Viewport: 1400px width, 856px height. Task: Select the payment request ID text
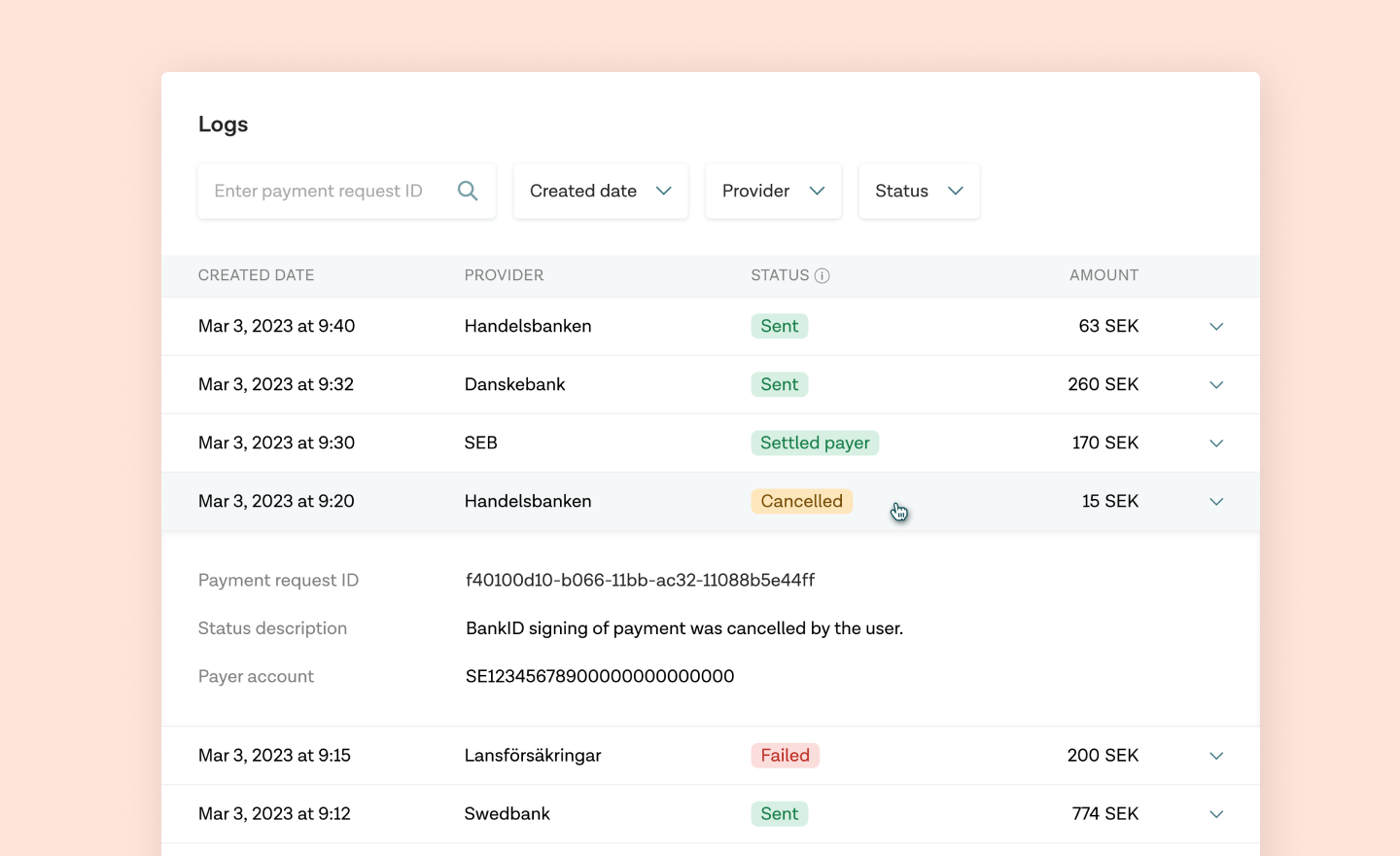pos(639,580)
